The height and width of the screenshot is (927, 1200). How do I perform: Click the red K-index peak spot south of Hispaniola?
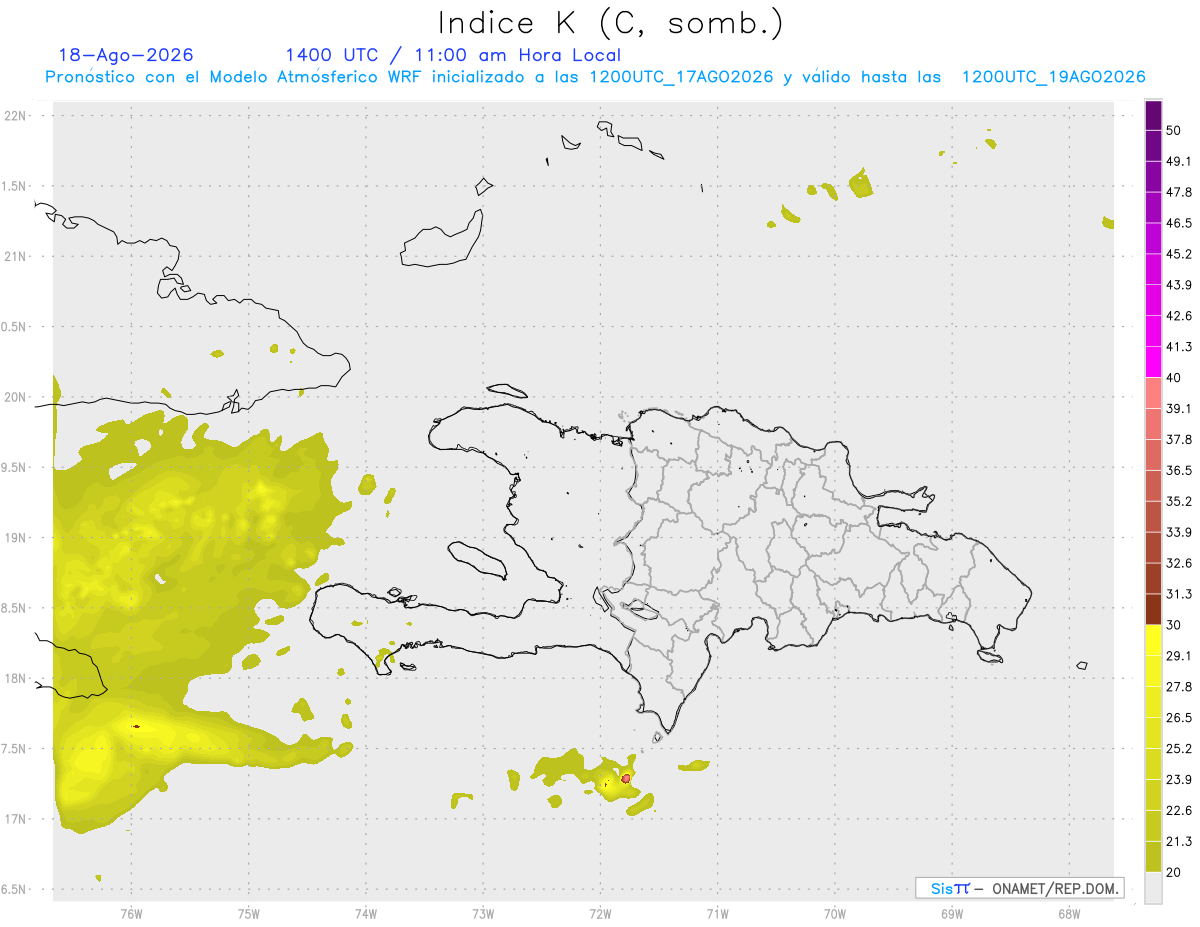[626, 778]
